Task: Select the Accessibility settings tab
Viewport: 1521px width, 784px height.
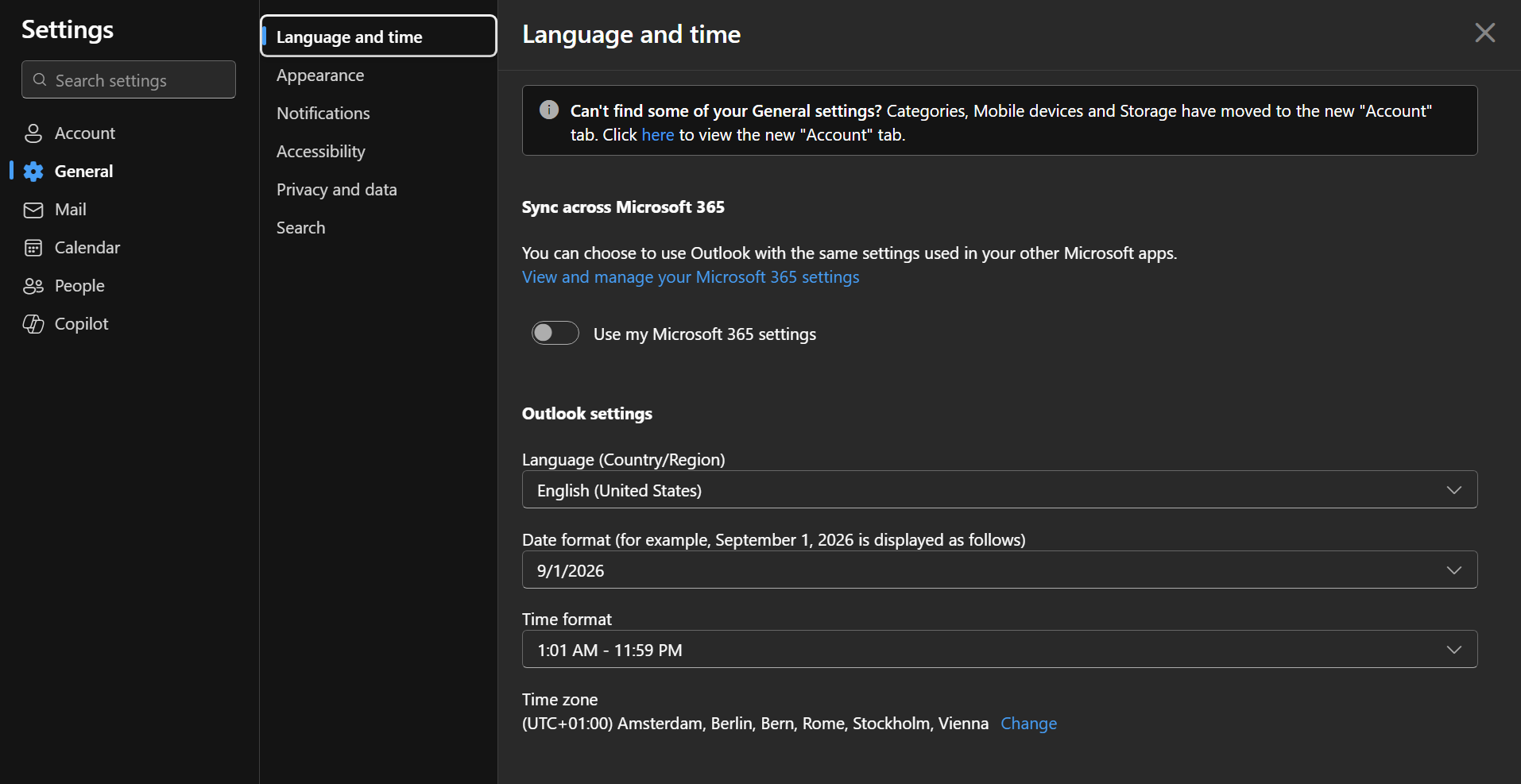Action: 321,152
